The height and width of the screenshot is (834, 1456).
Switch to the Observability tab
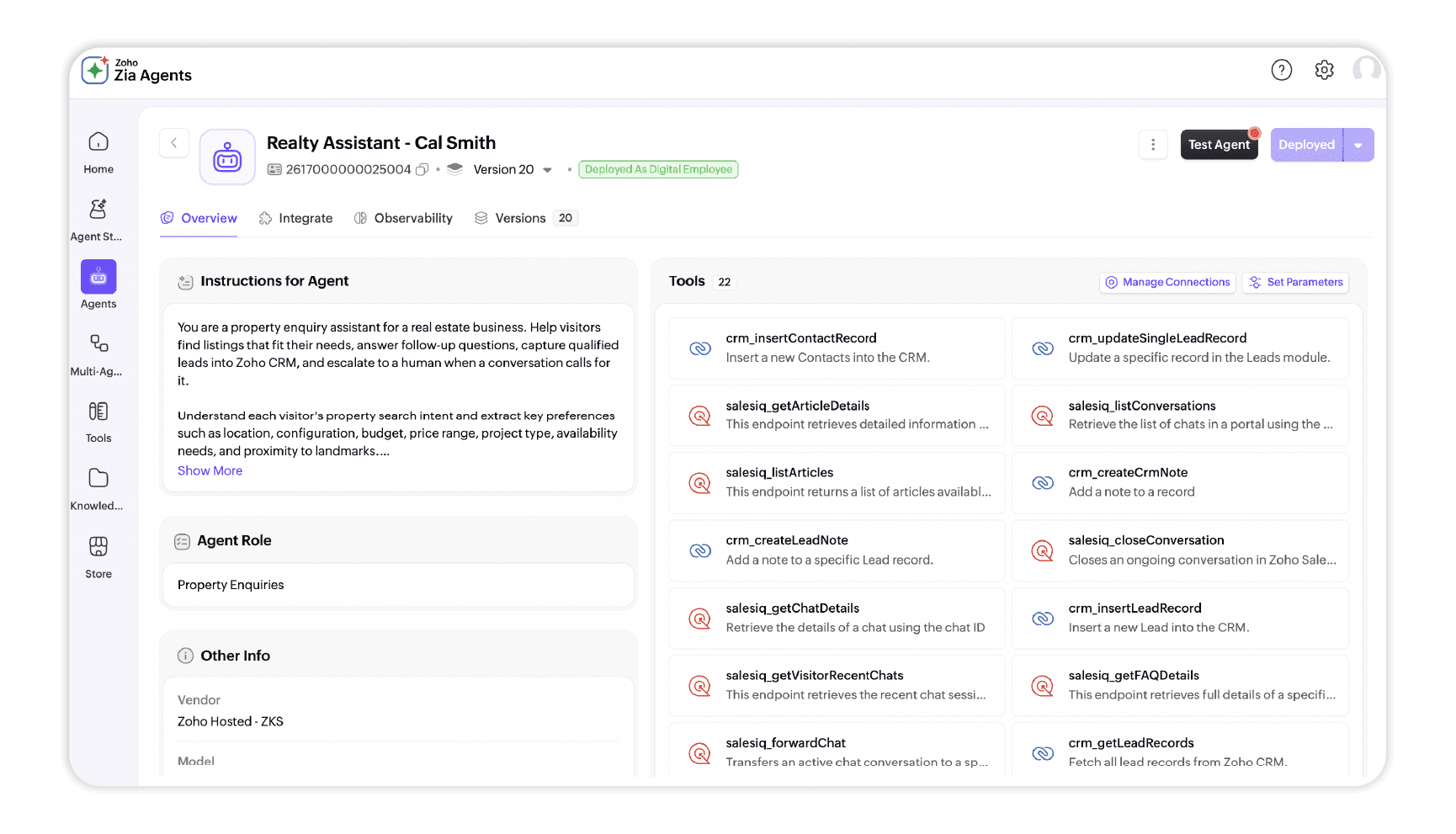(x=403, y=218)
